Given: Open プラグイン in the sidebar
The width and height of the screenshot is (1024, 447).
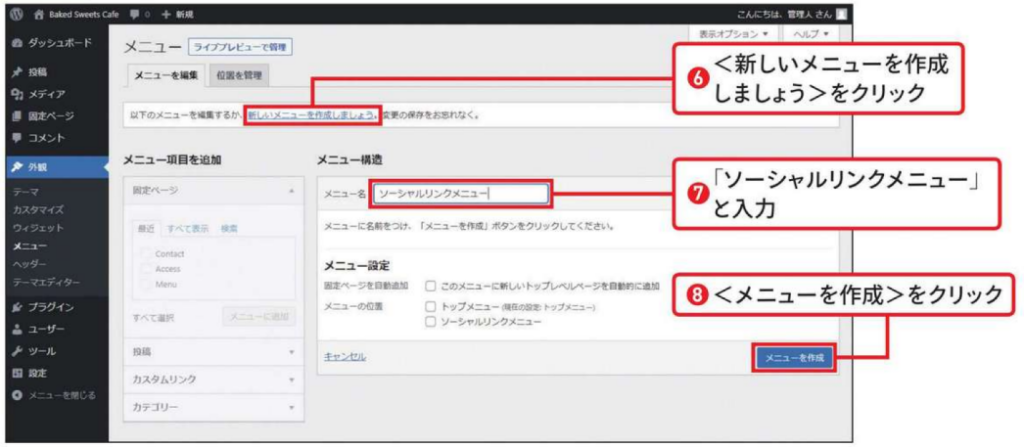Looking at the screenshot, I should 50,307.
